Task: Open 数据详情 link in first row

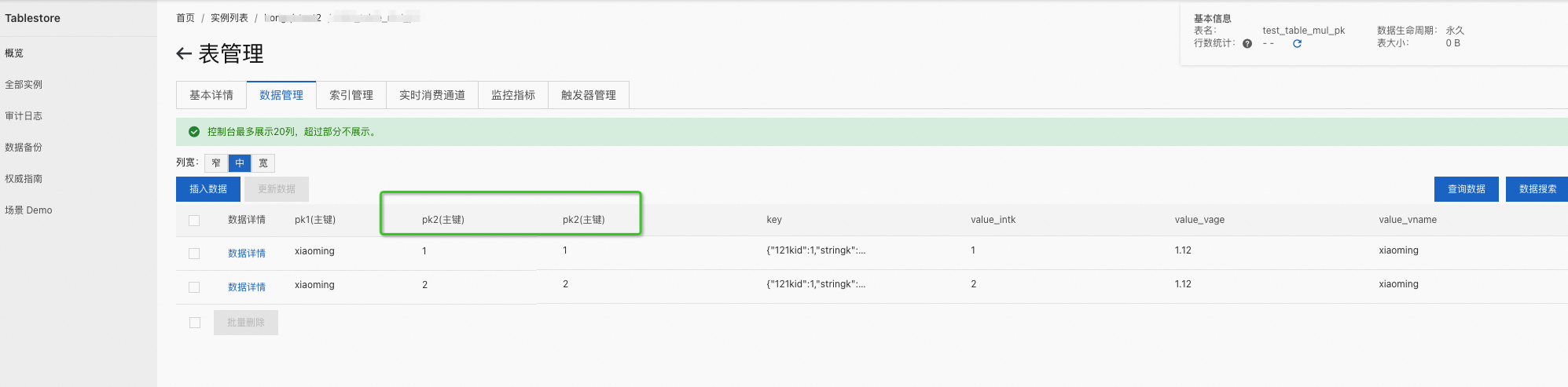Action: pos(247,254)
